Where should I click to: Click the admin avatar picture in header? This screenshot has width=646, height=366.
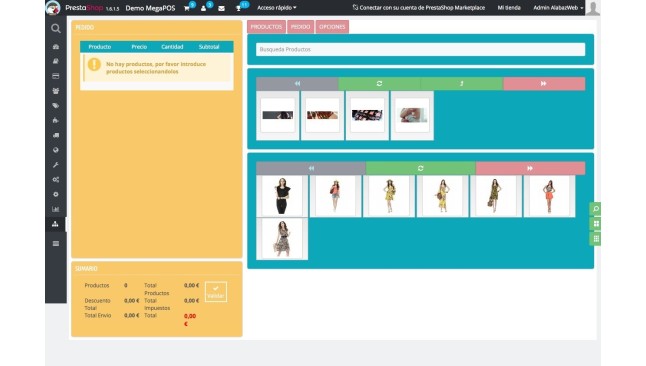(x=593, y=8)
